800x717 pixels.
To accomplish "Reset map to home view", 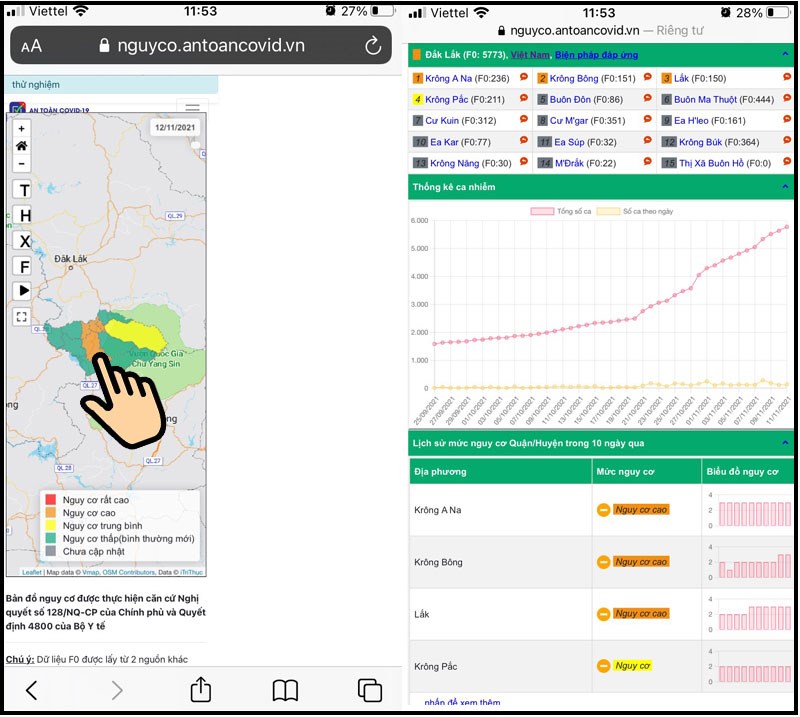I will 21,146.
